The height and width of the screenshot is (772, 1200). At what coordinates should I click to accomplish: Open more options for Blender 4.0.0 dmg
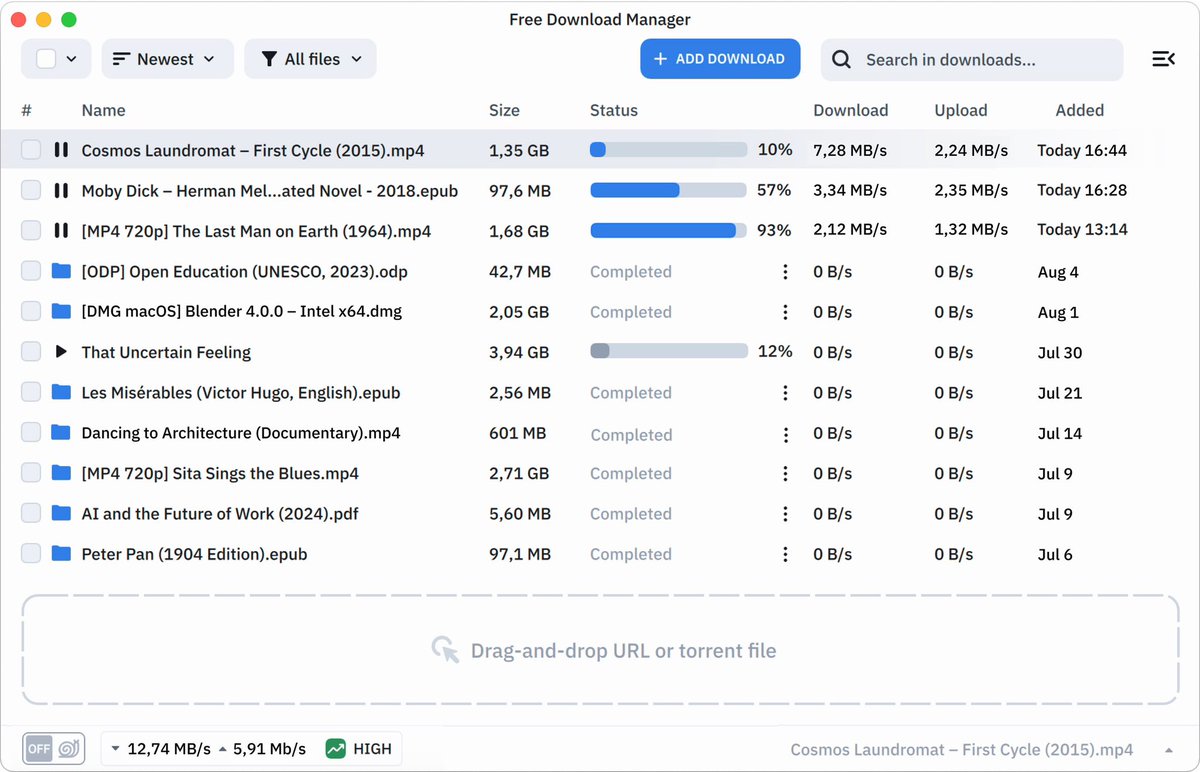786,312
